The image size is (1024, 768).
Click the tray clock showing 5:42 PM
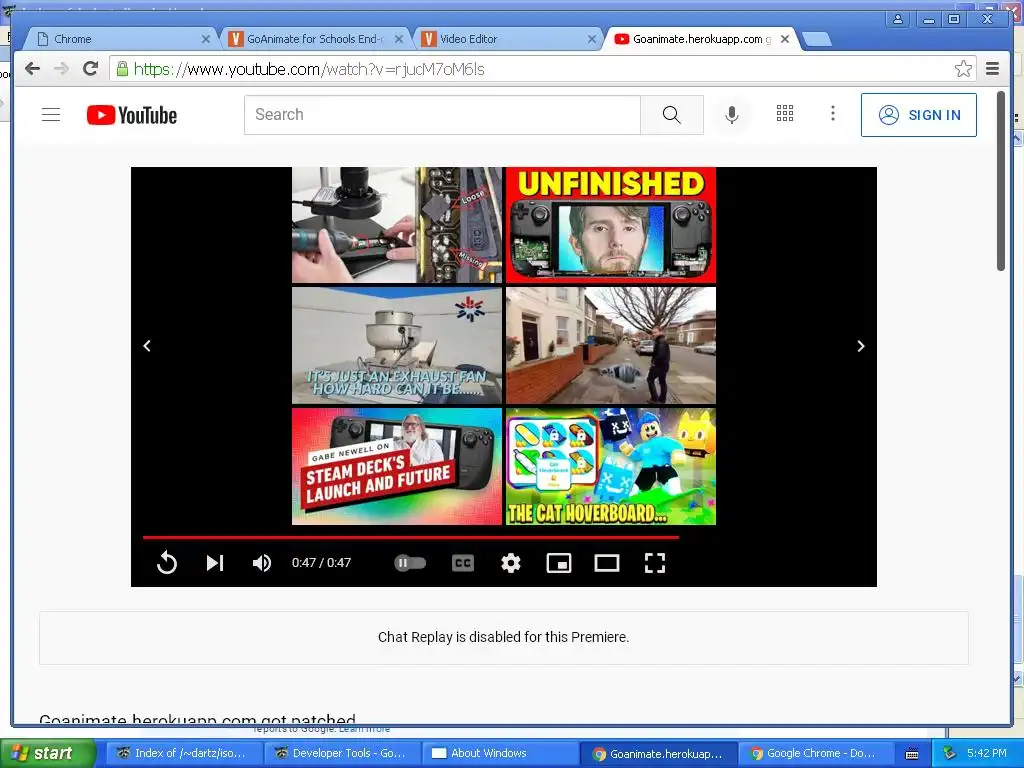click(x=987, y=753)
